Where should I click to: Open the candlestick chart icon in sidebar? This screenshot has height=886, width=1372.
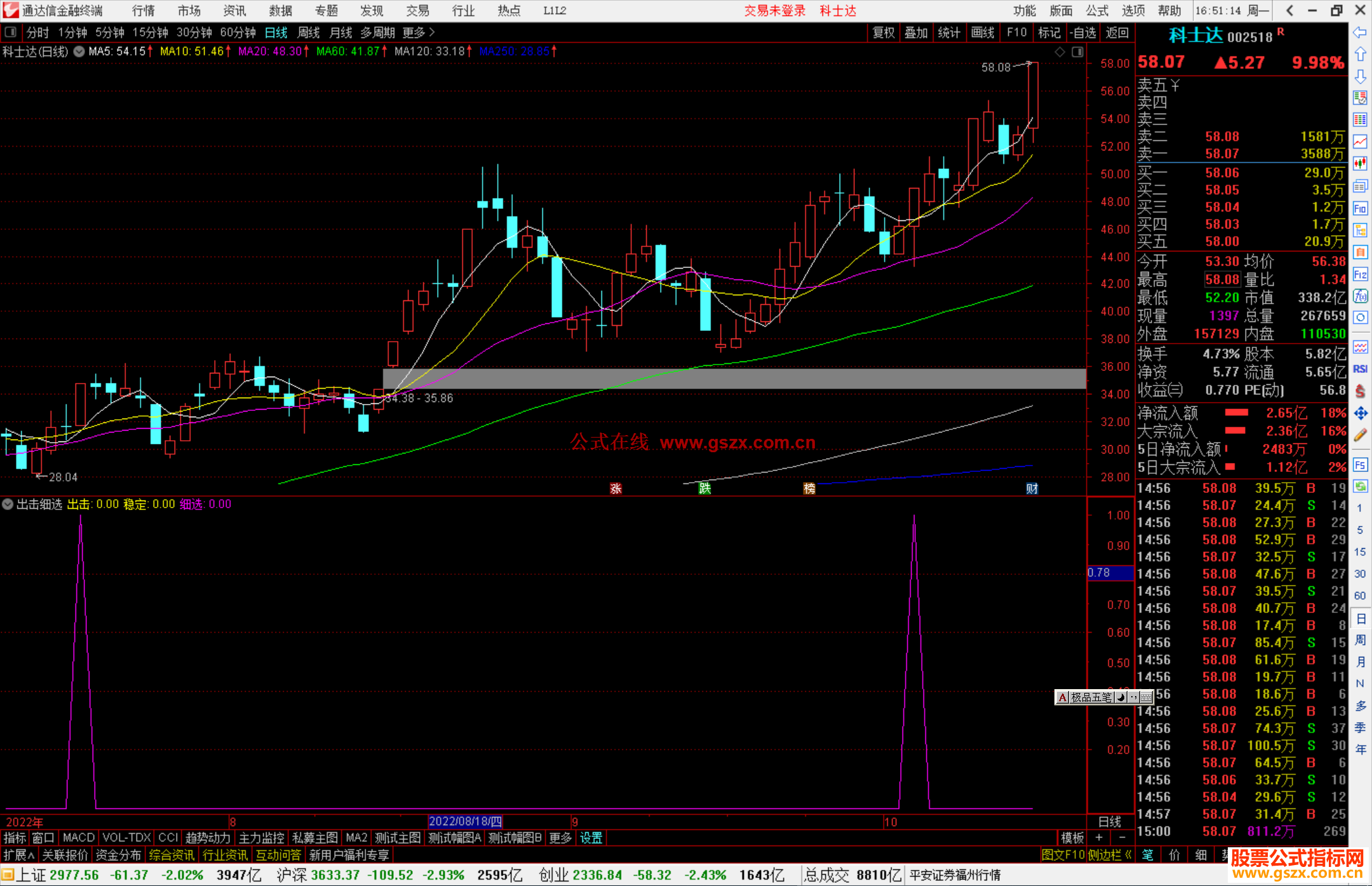[x=1360, y=164]
